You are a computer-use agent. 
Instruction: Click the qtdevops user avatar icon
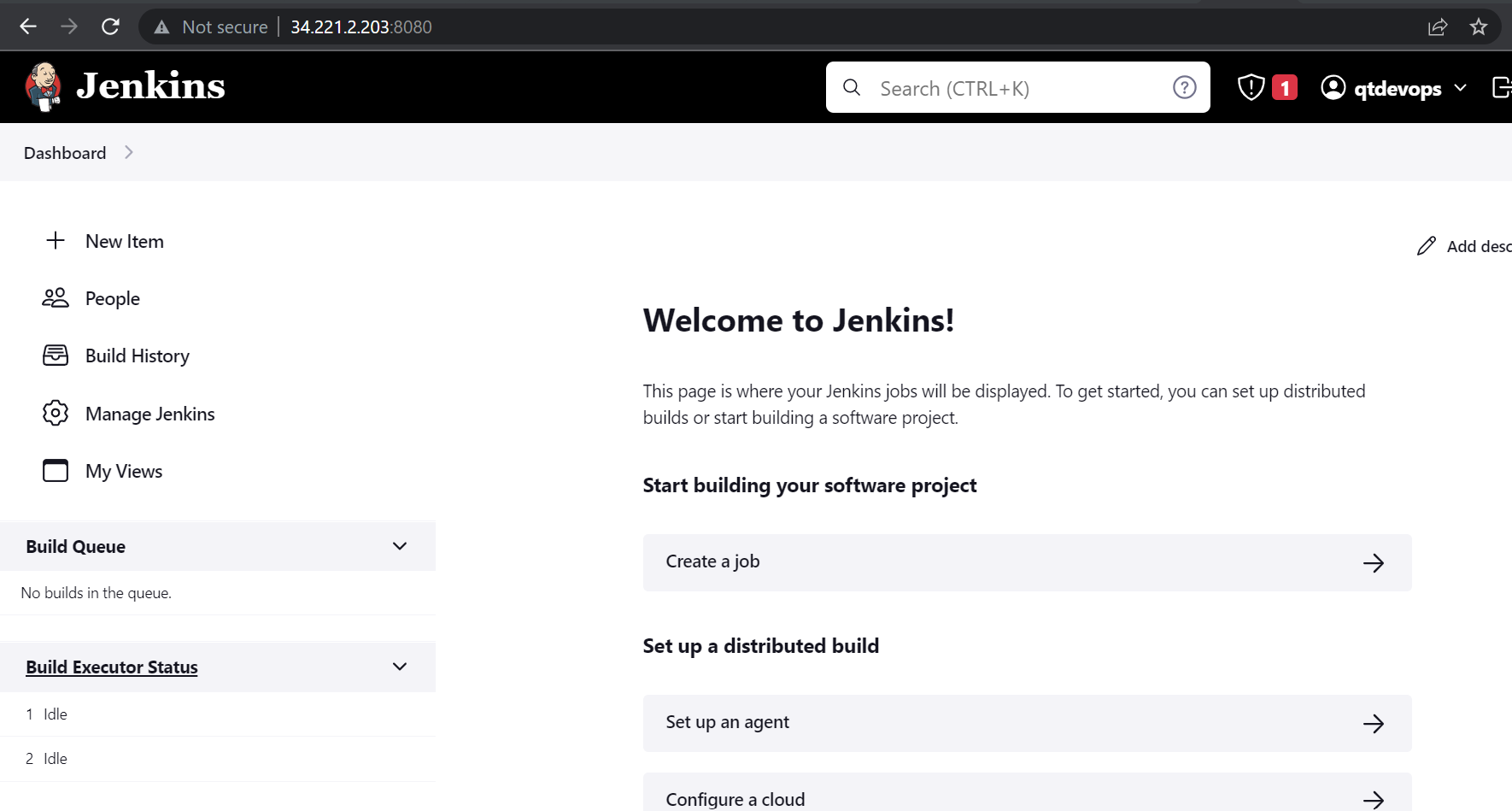tap(1333, 87)
